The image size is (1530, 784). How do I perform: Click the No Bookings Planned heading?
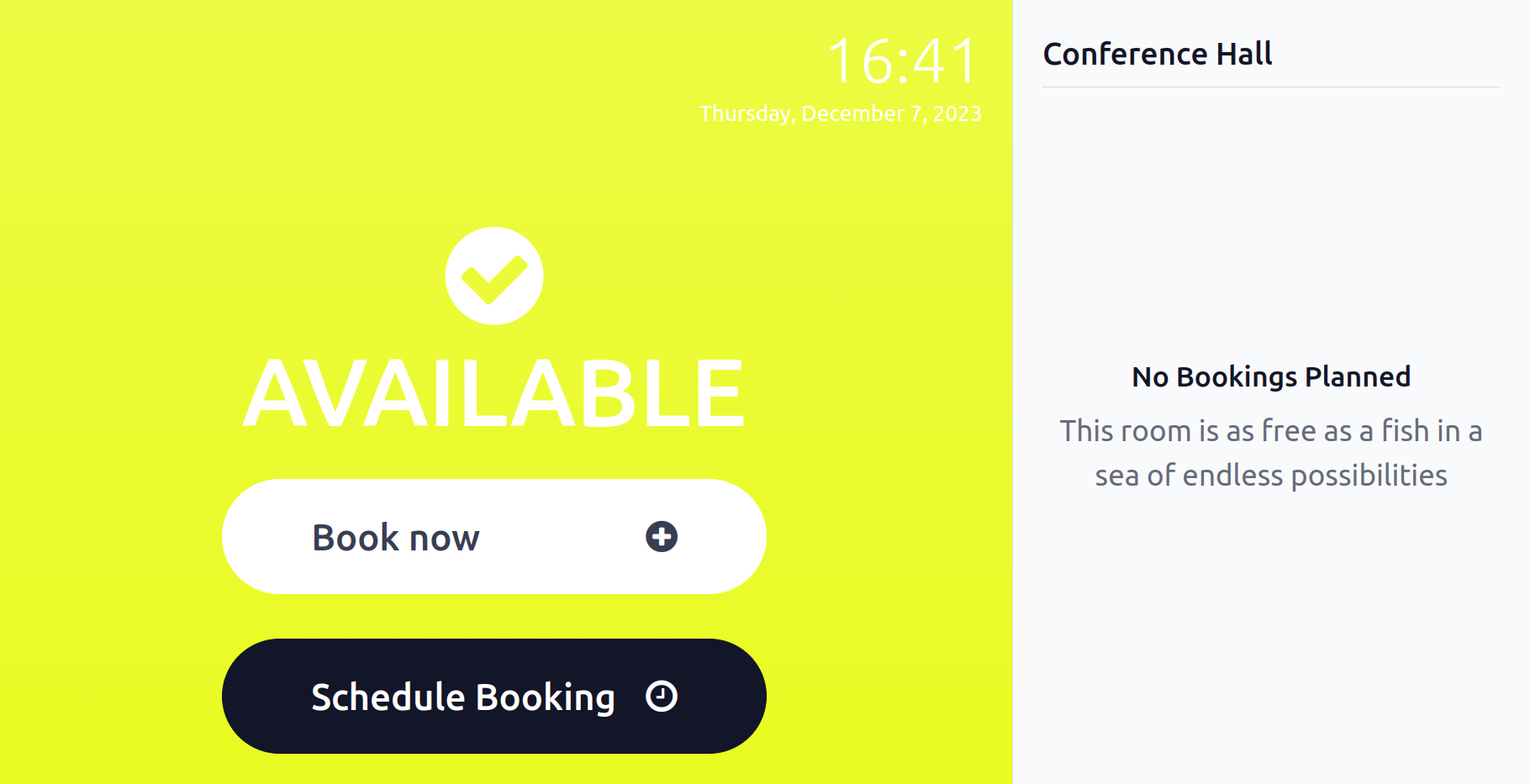click(x=1271, y=376)
